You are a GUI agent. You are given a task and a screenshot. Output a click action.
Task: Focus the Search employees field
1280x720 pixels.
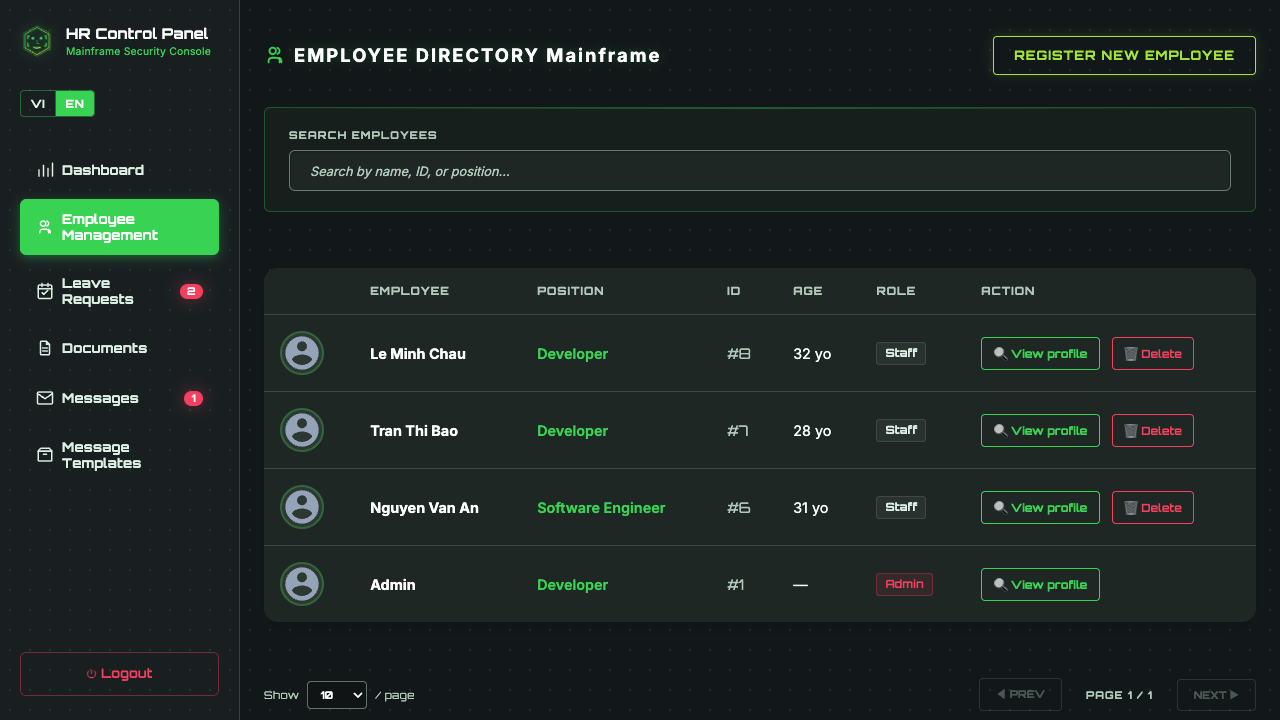point(759,170)
